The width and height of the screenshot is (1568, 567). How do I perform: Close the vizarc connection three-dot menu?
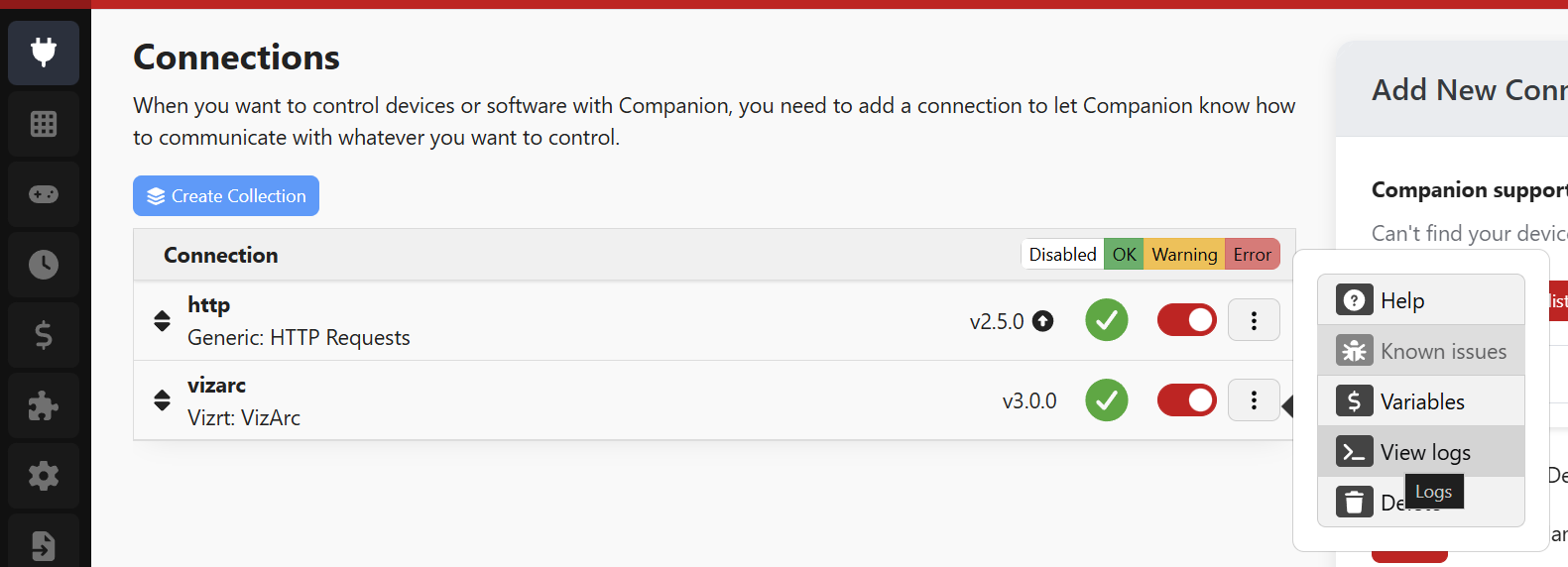point(1254,400)
